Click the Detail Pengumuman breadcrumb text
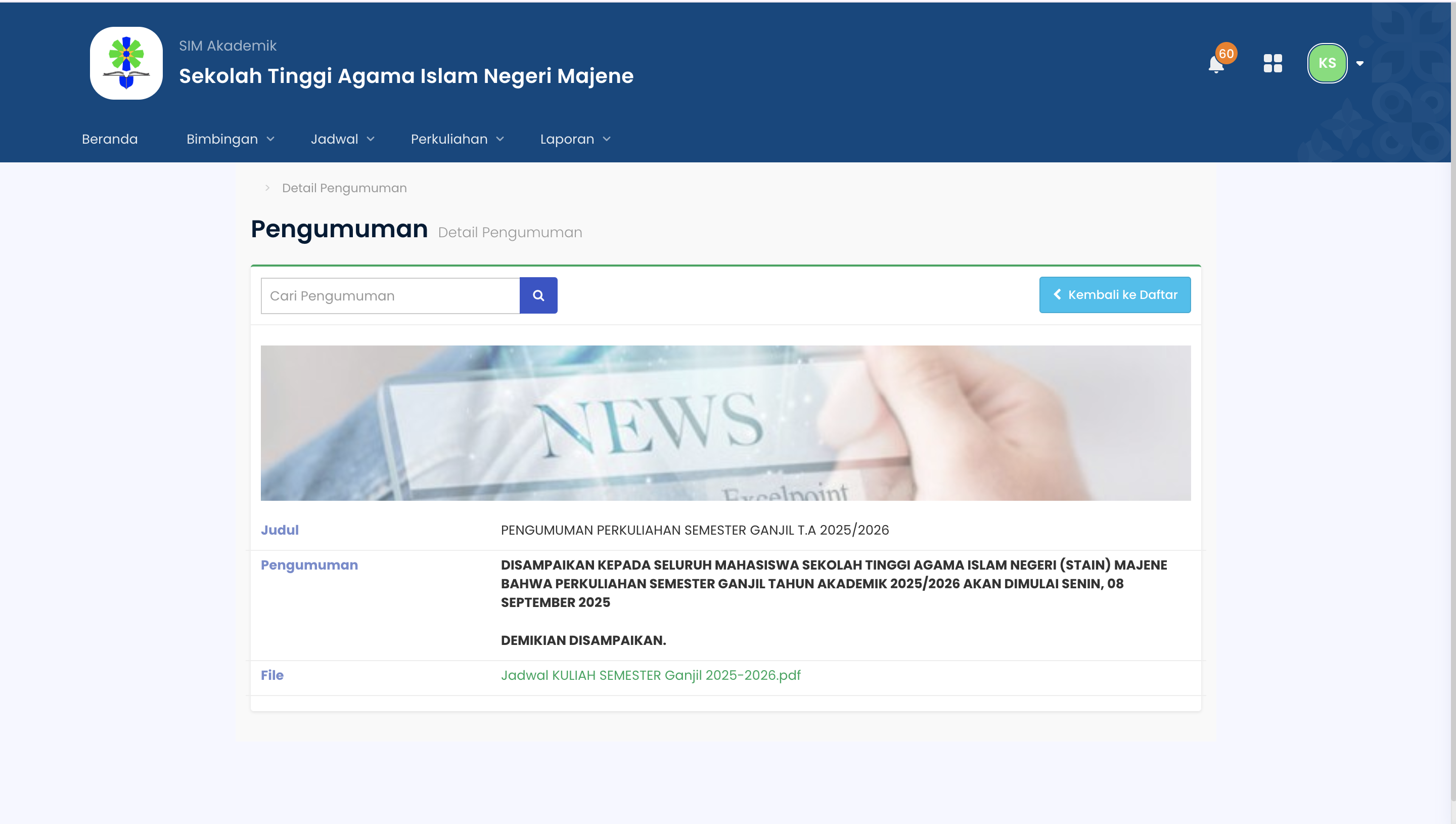The width and height of the screenshot is (1456, 824). pos(344,188)
